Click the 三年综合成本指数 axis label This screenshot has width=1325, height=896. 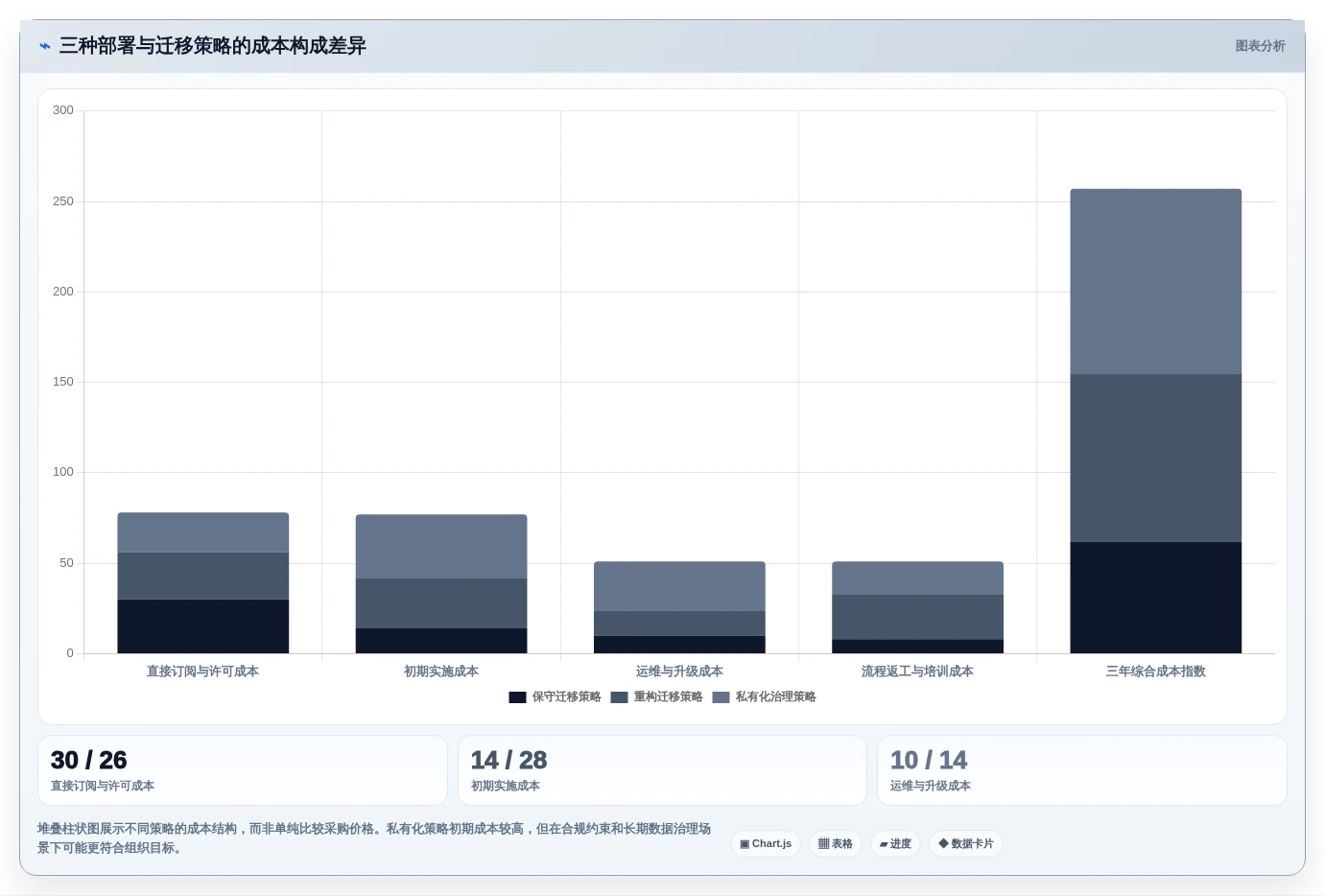1155,672
